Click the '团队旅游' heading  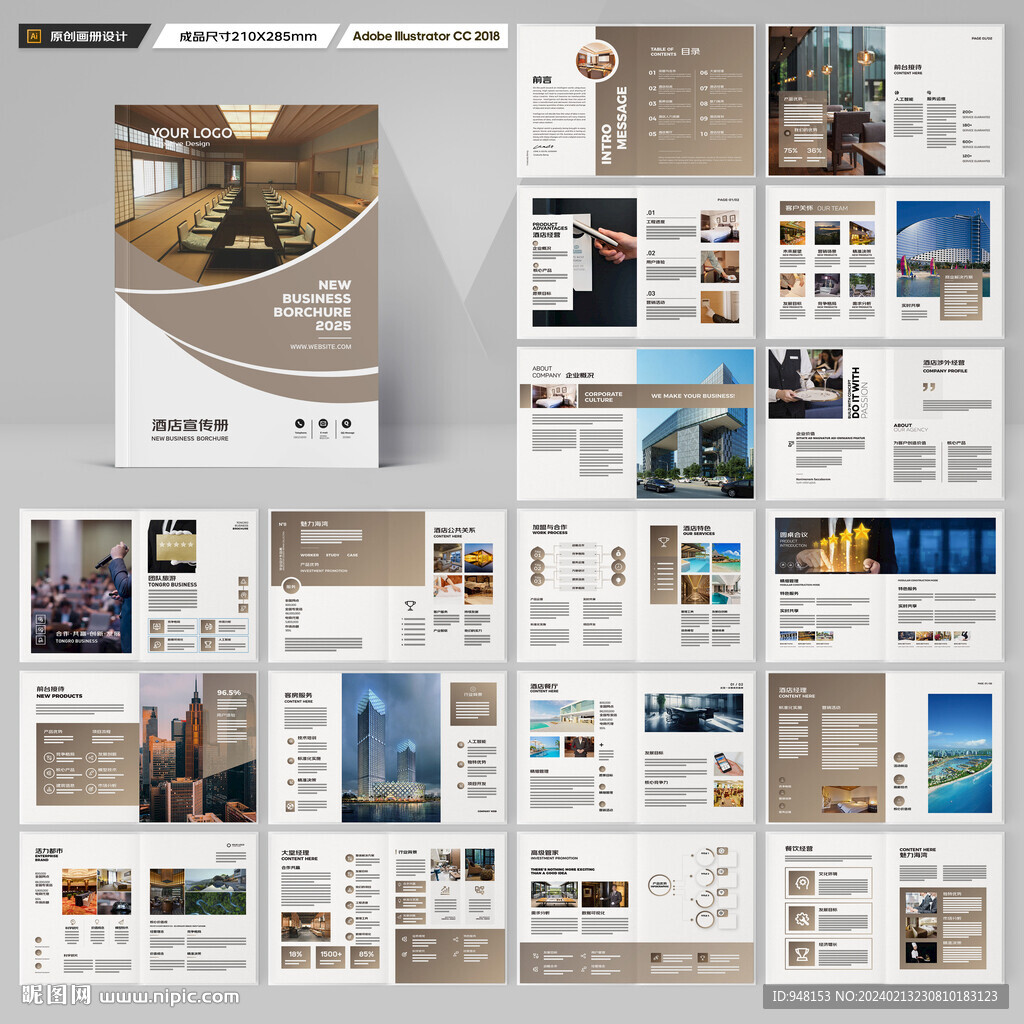[x=162, y=578]
